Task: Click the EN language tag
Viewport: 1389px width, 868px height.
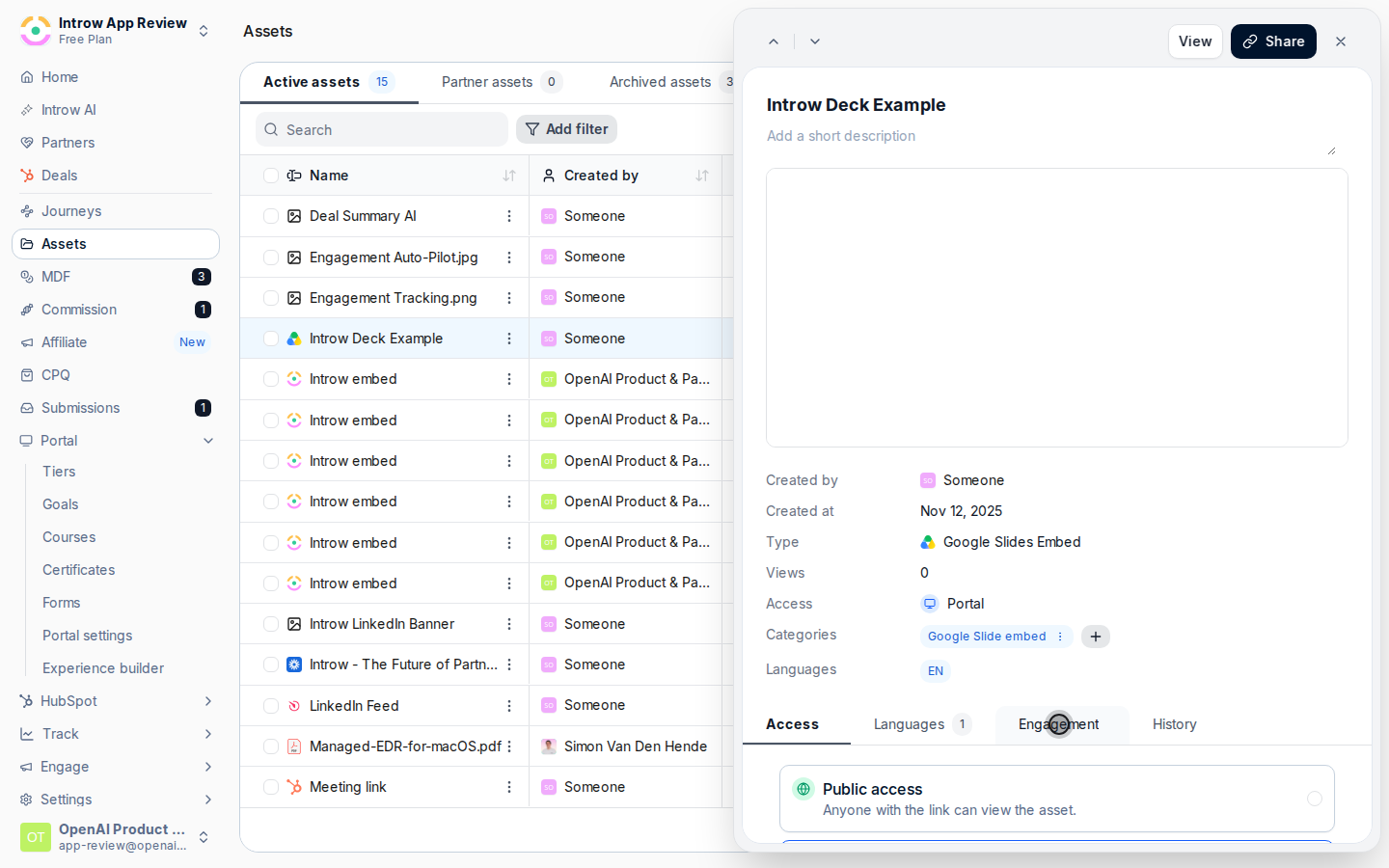Action: click(x=936, y=671)
